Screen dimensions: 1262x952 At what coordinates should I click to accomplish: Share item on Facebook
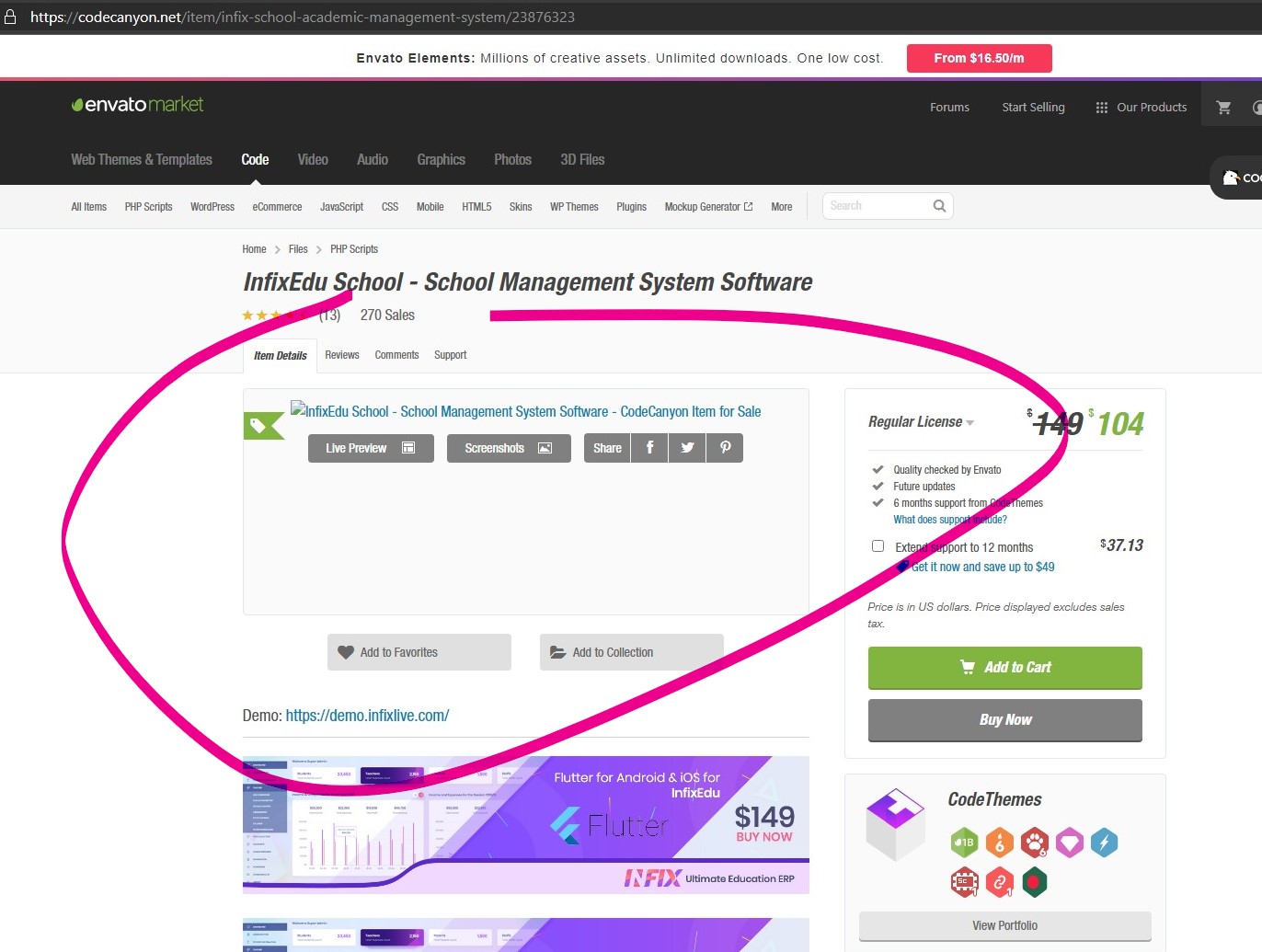point(649,448)
